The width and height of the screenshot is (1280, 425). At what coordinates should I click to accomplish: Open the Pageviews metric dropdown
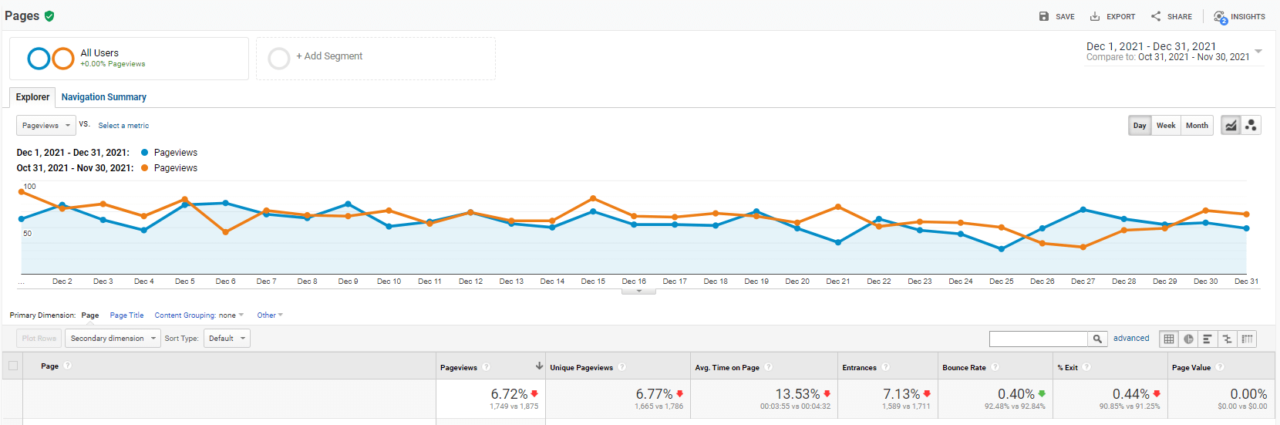[46, 125]
